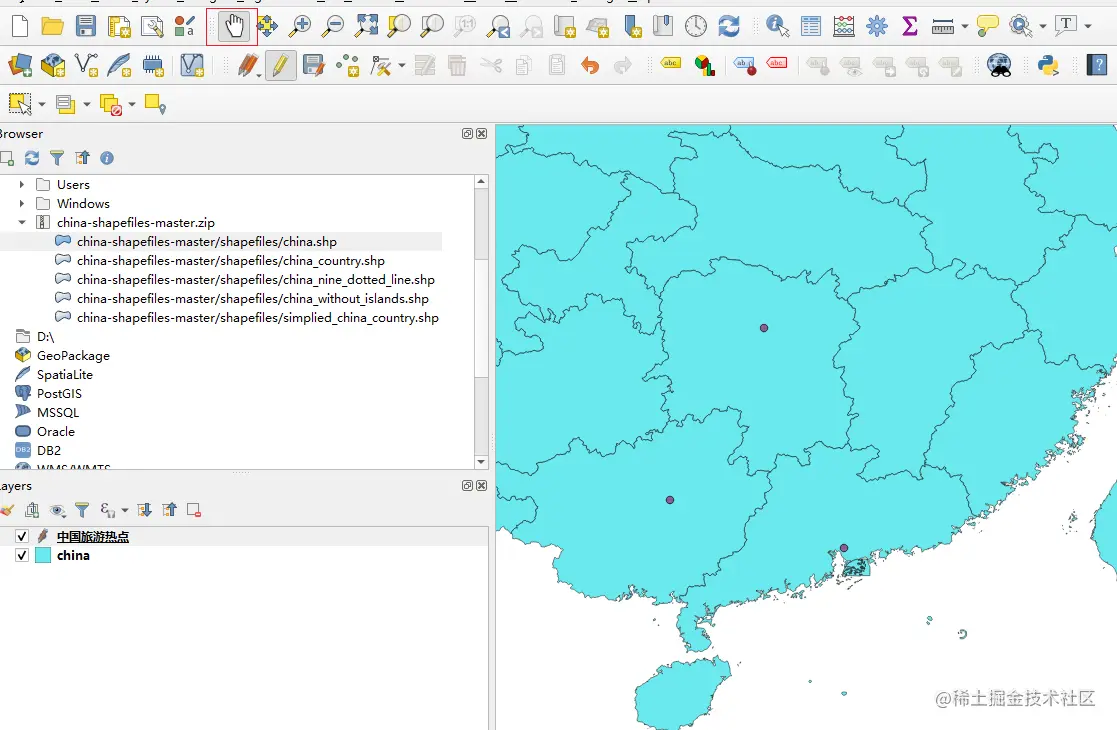Select the Pan Map hand tool
The width and height of the screenshot is (1117, 730).
233,27
